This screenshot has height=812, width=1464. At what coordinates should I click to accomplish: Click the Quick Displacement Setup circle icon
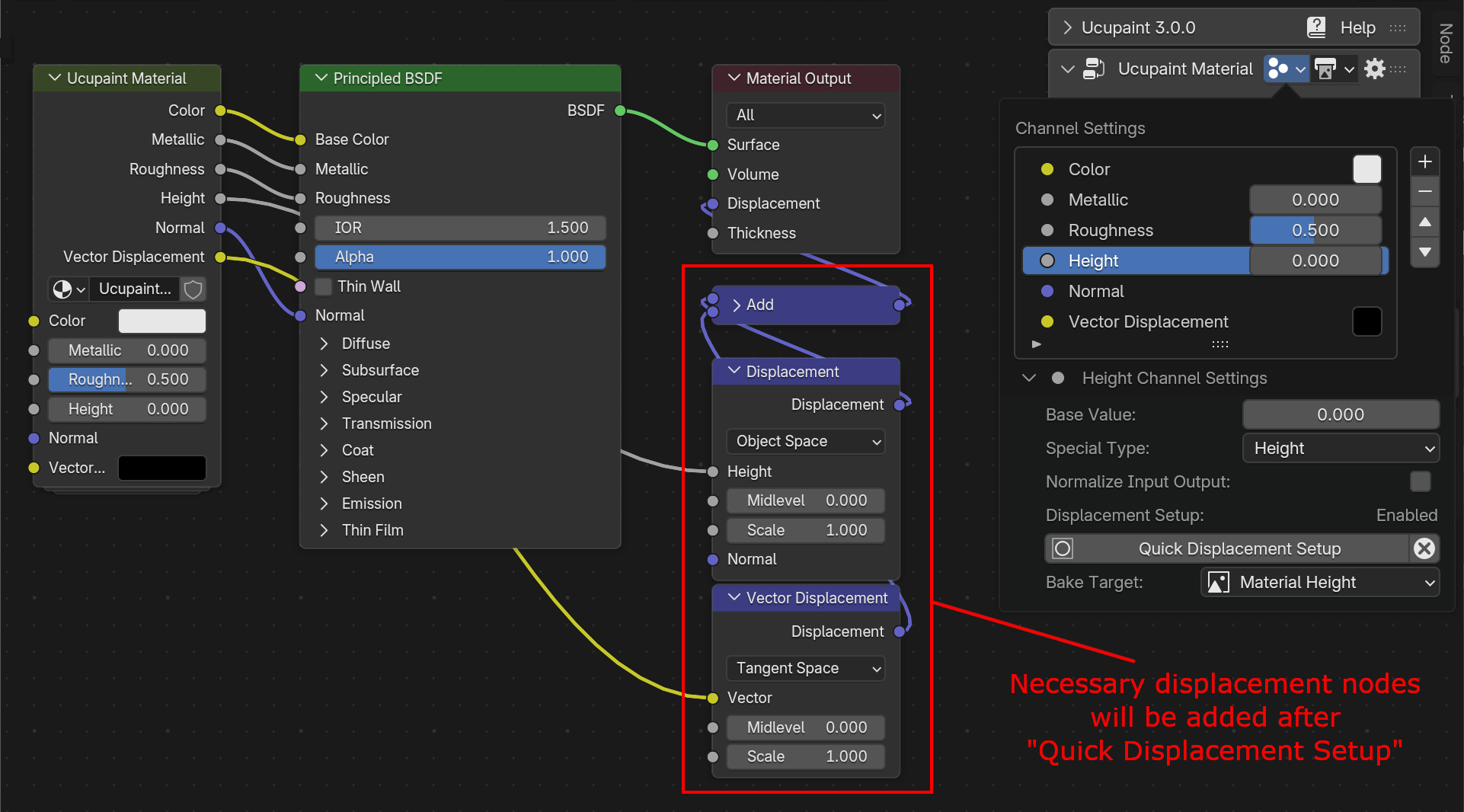[x=1063, y=548]
